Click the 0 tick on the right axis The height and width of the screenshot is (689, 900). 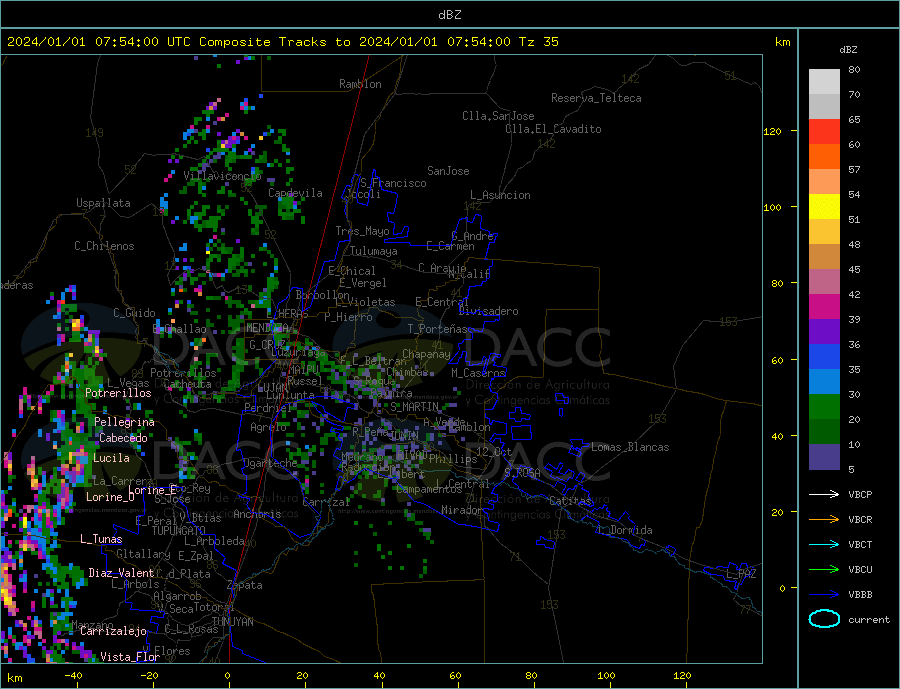[782, 588]
